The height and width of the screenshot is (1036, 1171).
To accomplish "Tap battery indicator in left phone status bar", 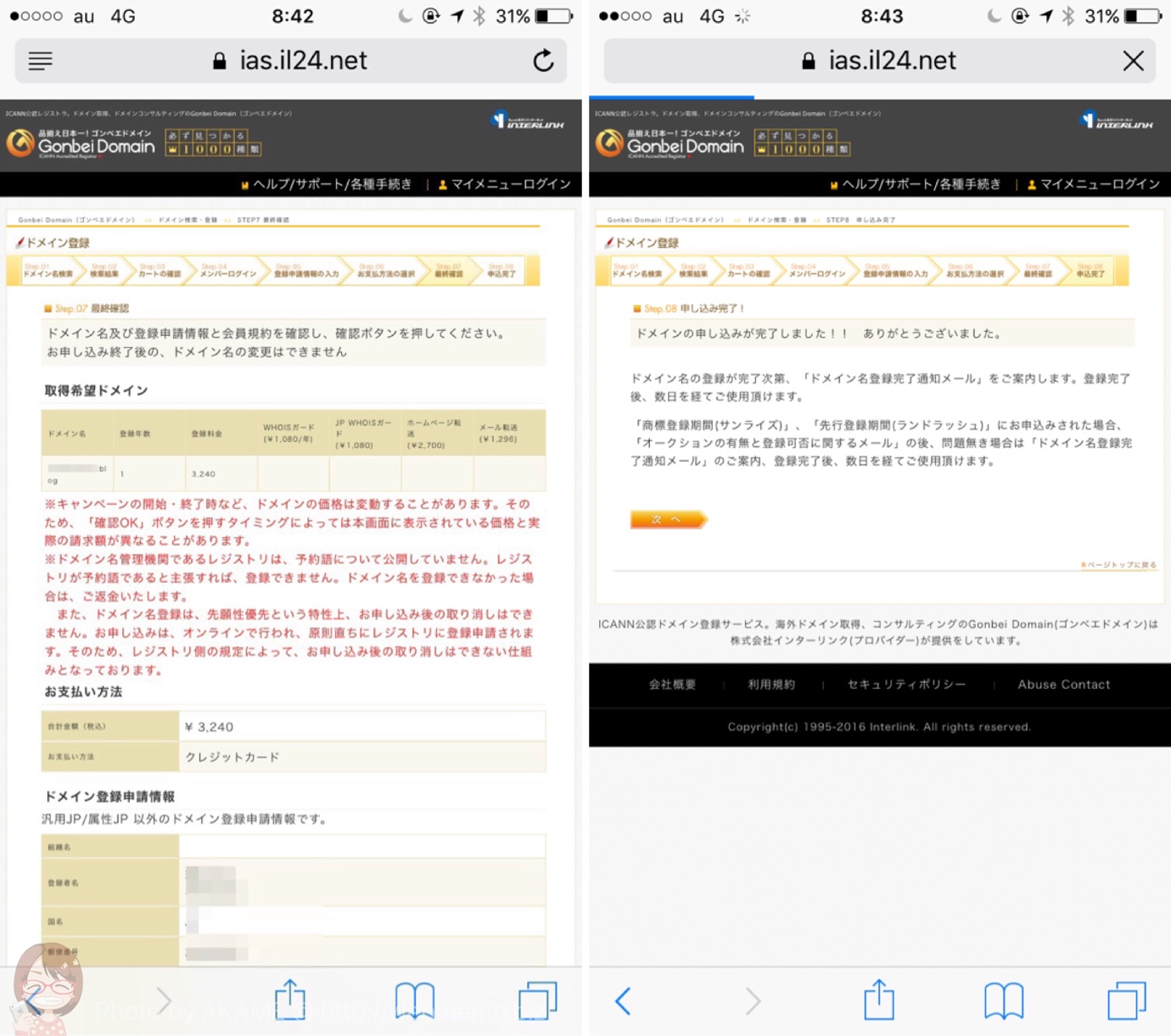I will [553, 16].
